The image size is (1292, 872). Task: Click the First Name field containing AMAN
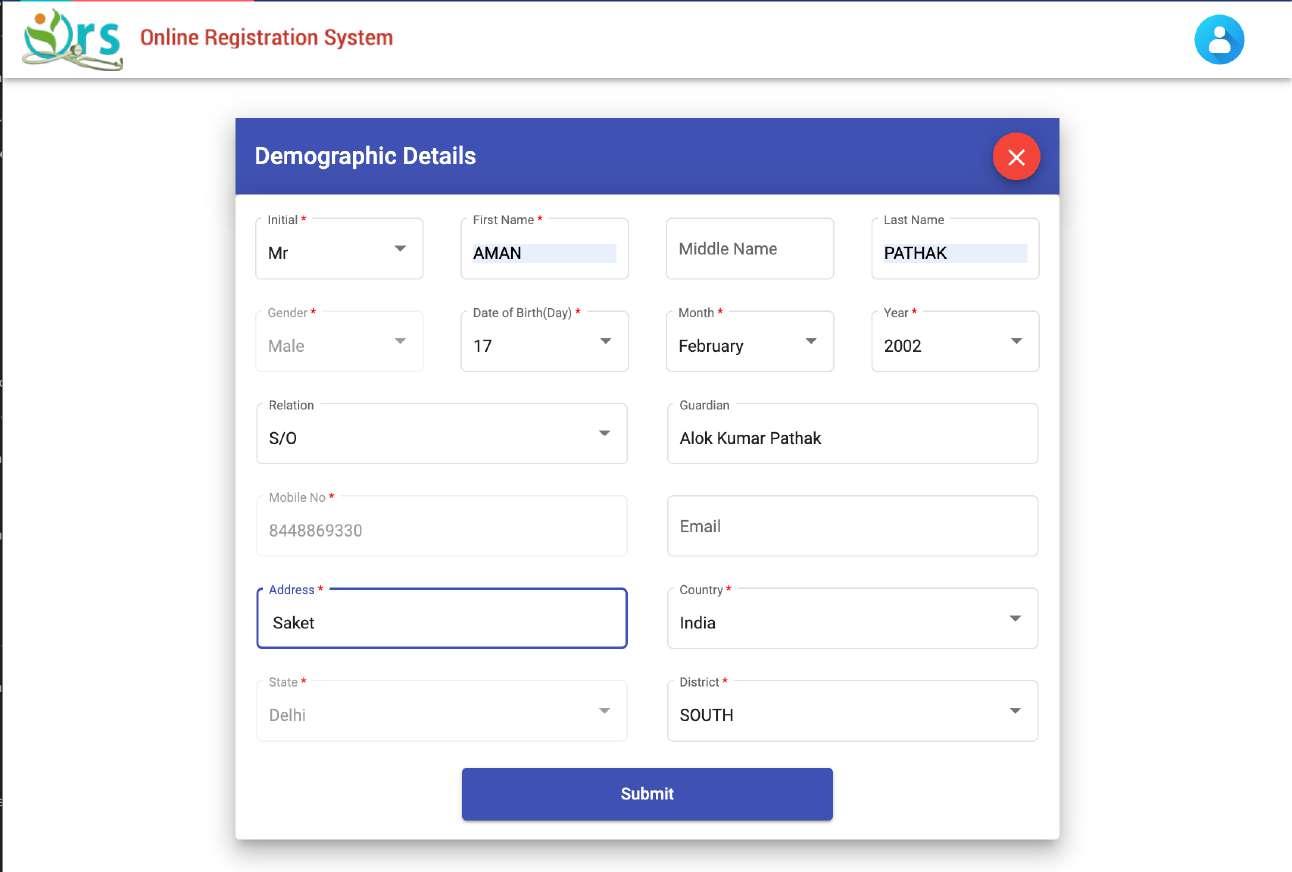(543, 253)
